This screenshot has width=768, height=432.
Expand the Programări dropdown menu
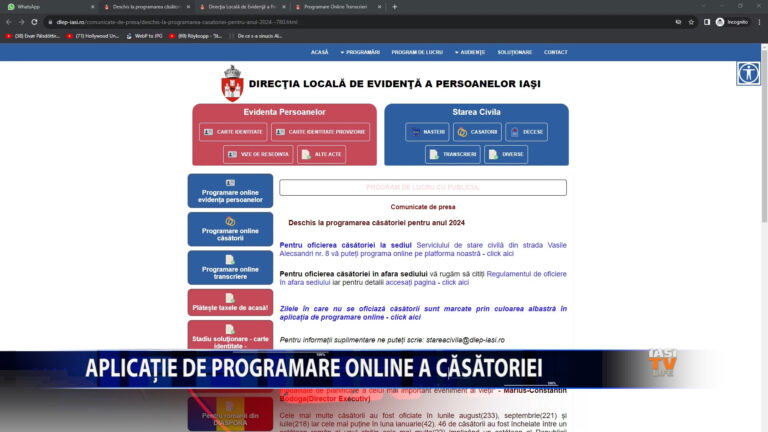tap(360, 52)
